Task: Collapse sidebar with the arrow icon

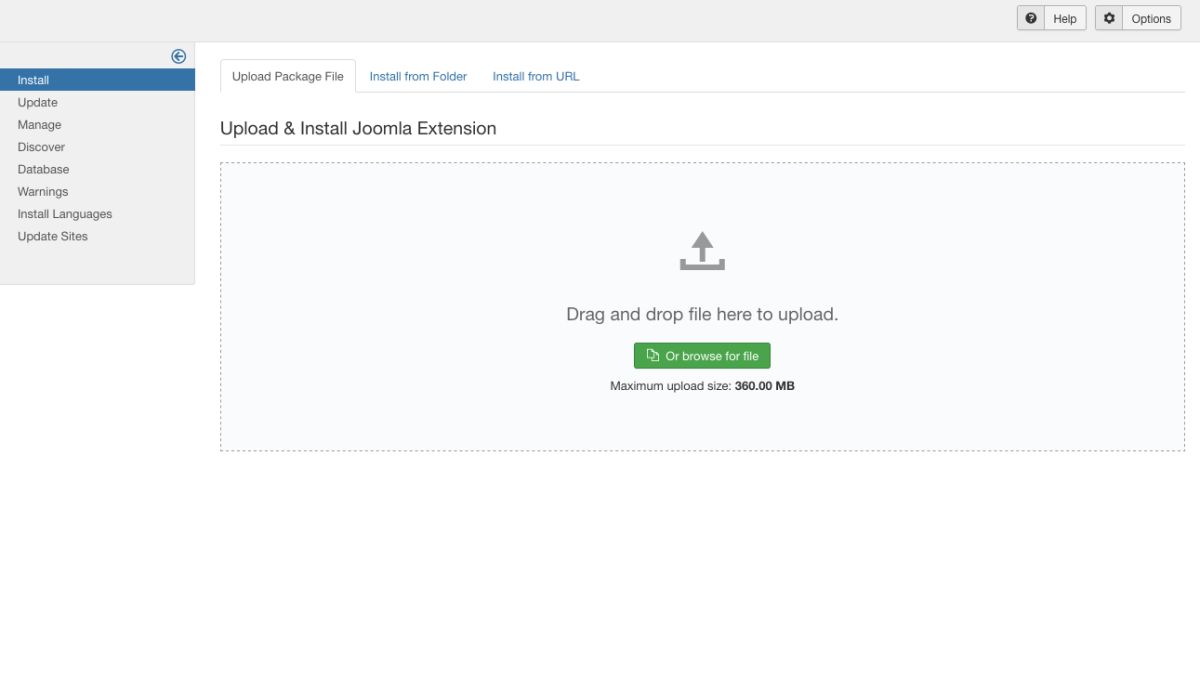Action: pyautogui.click(x=178, y=57)
